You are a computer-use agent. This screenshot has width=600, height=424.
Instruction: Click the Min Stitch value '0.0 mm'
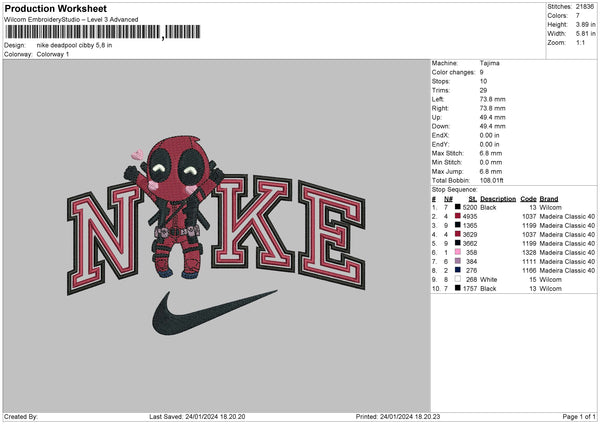click(x=491, y=162)
